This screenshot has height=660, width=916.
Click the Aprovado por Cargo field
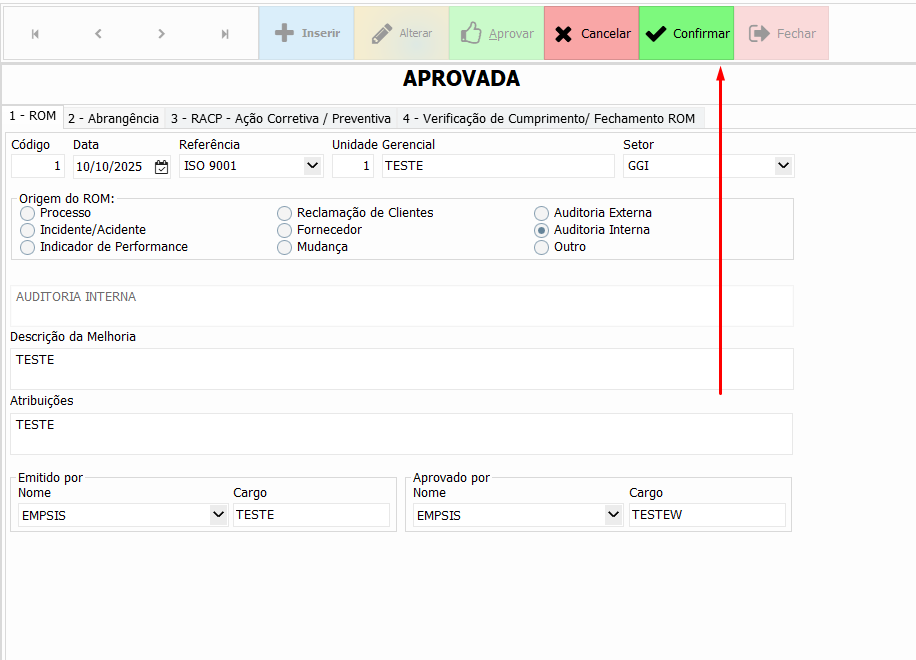706,515
